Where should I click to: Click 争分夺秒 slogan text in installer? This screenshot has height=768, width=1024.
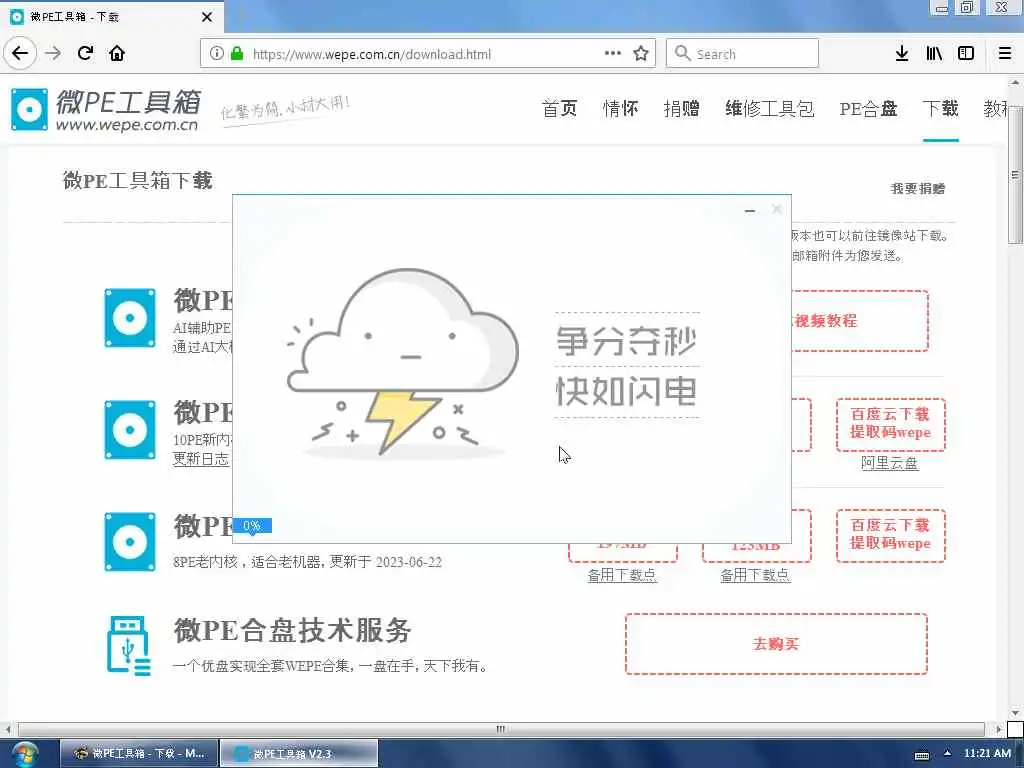pyautogui.click(x=626, y=340)
